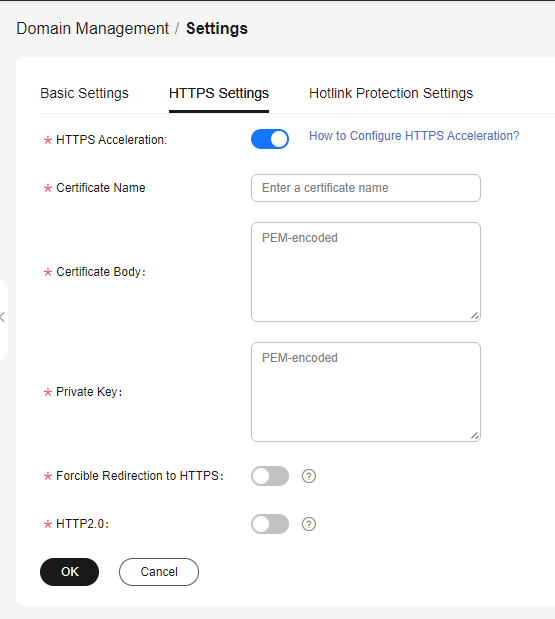Confirm settings with the OK button
The width and height of the screenshot is (555, 619).
tap(69, 572)
